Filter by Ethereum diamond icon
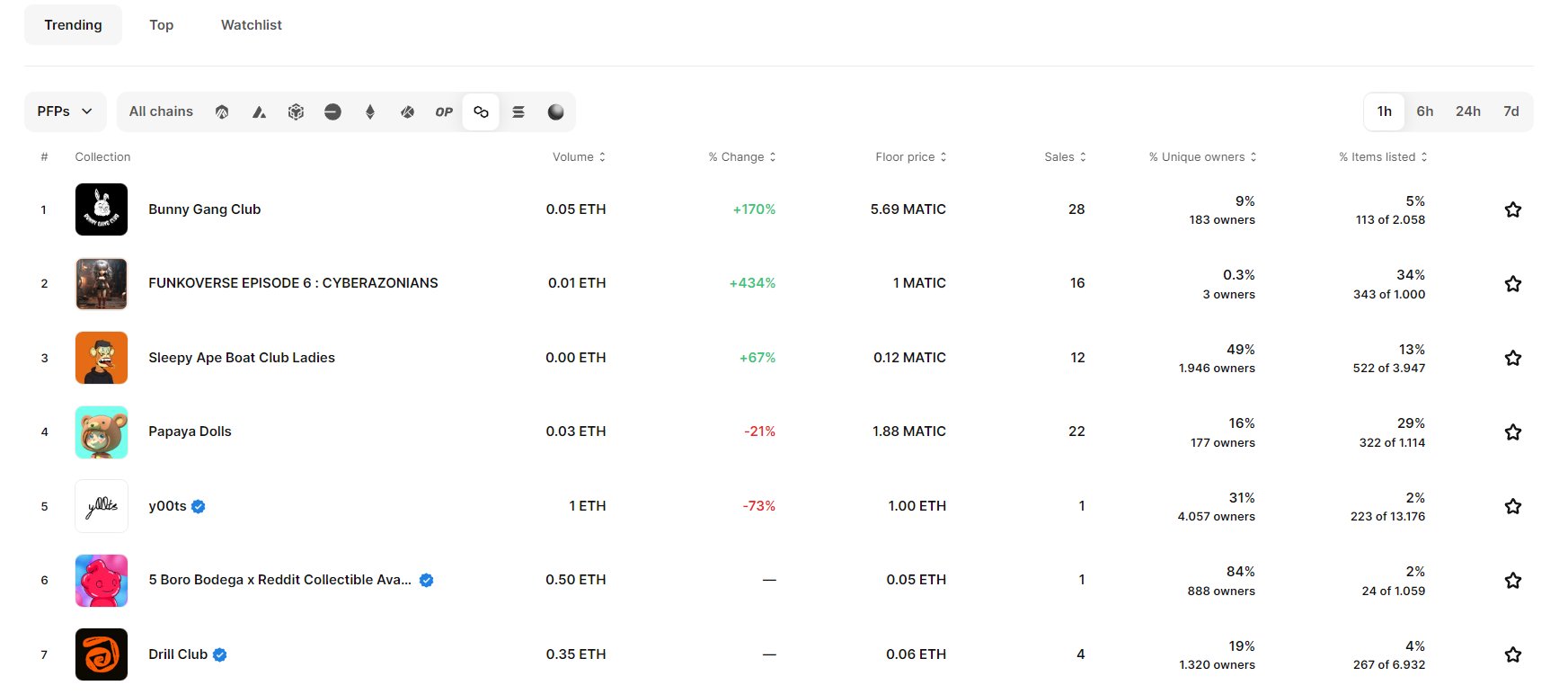Screen dimensions: 1568x694 (370, 112)
